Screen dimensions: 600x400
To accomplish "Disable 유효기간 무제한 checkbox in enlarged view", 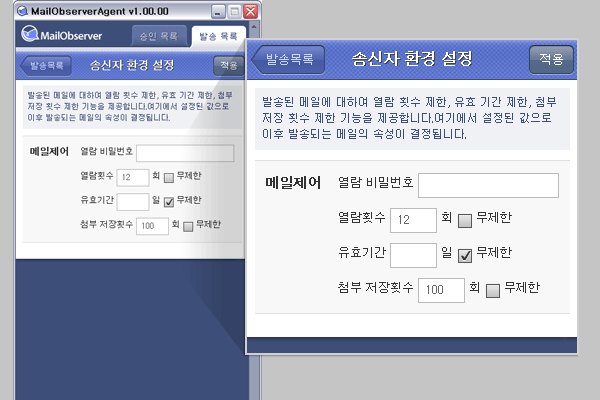I will click(x=465, y=256).
